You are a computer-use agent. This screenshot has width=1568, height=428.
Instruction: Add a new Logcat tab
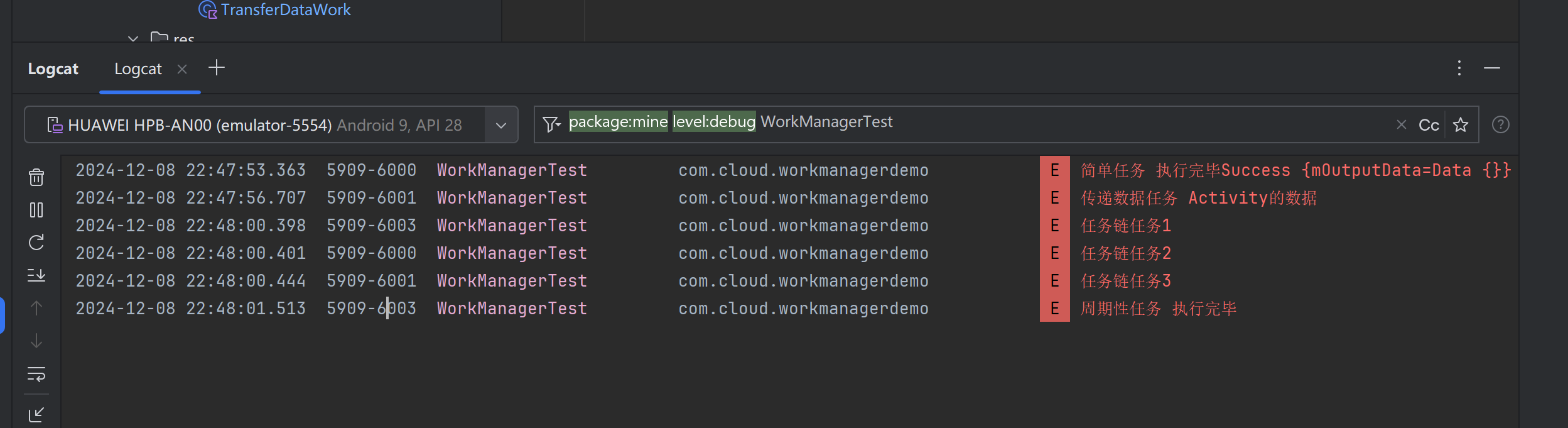[217, 68]
